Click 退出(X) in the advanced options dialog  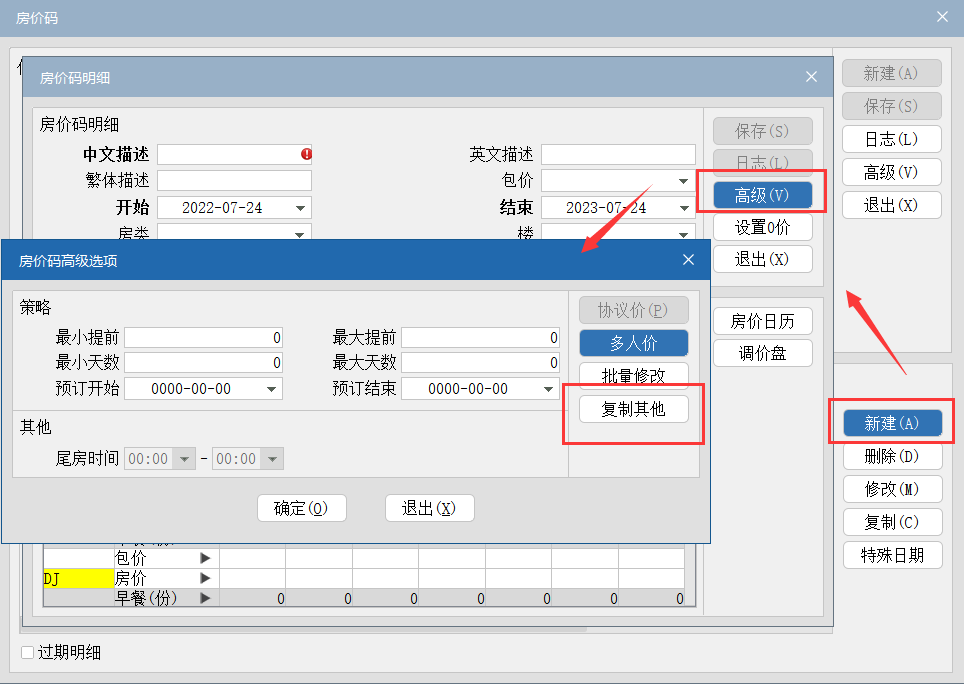coord(429,508)
